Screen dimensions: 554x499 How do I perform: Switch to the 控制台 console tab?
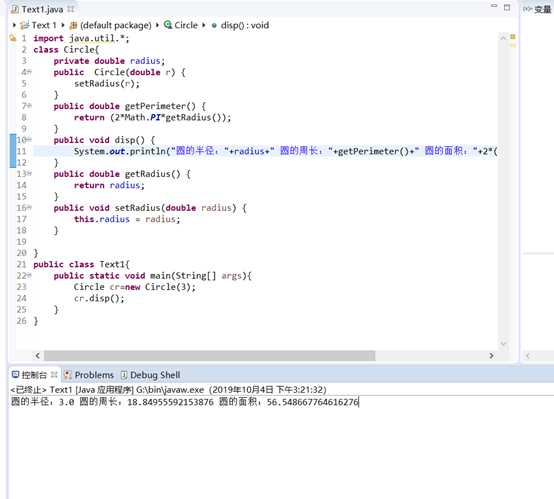coord(34,375)
